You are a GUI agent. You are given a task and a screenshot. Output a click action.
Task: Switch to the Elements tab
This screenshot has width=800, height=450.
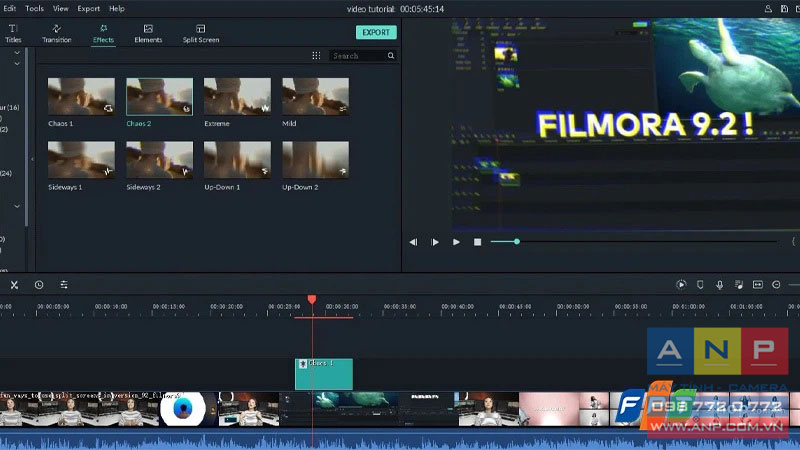(x=148, y=33)
